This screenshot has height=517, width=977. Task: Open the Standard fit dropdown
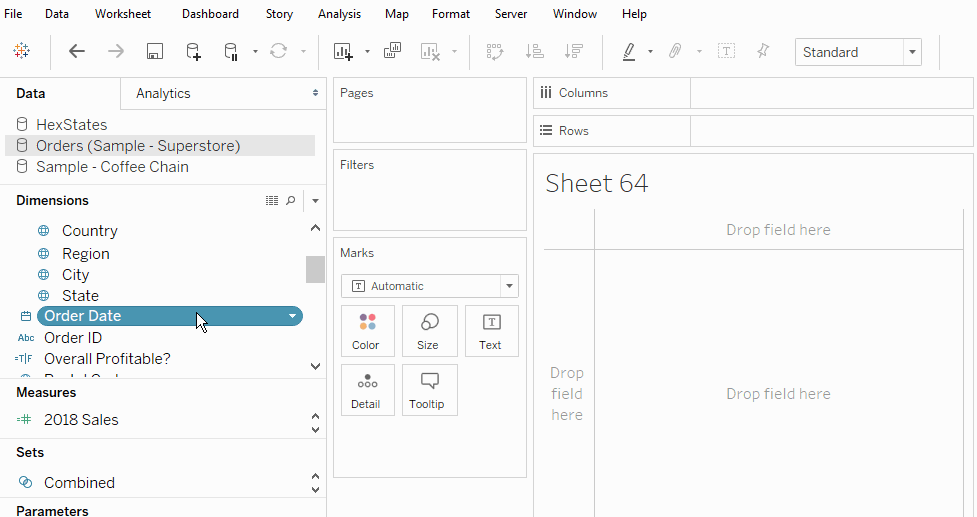[x=911, y=52]
